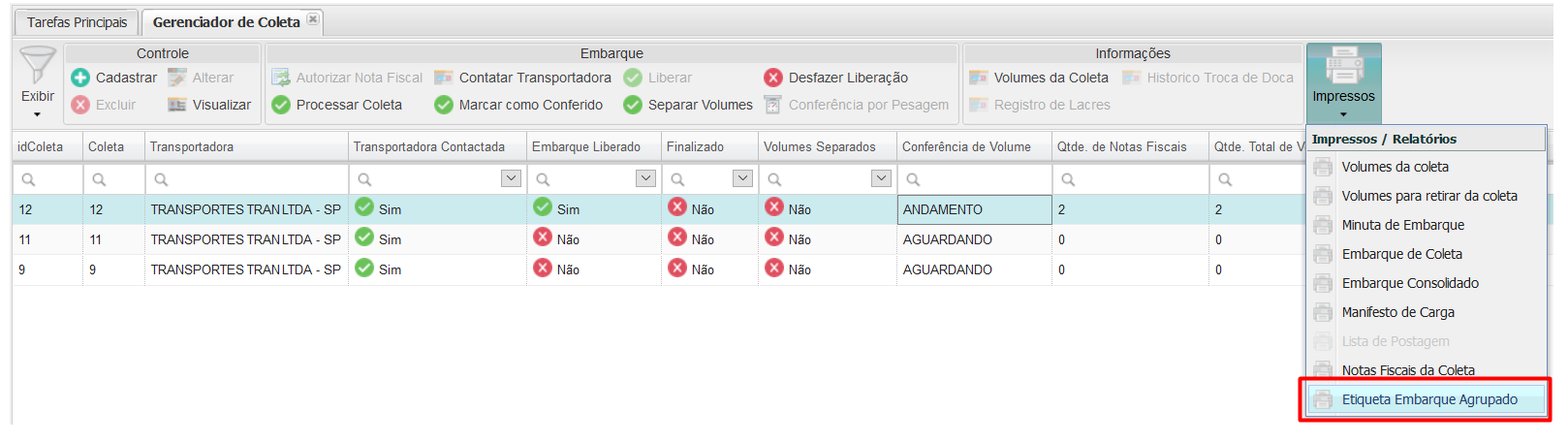Click the Cadastrar green plus icon
The image size is (1568, 443).
[x=80, y=78]
